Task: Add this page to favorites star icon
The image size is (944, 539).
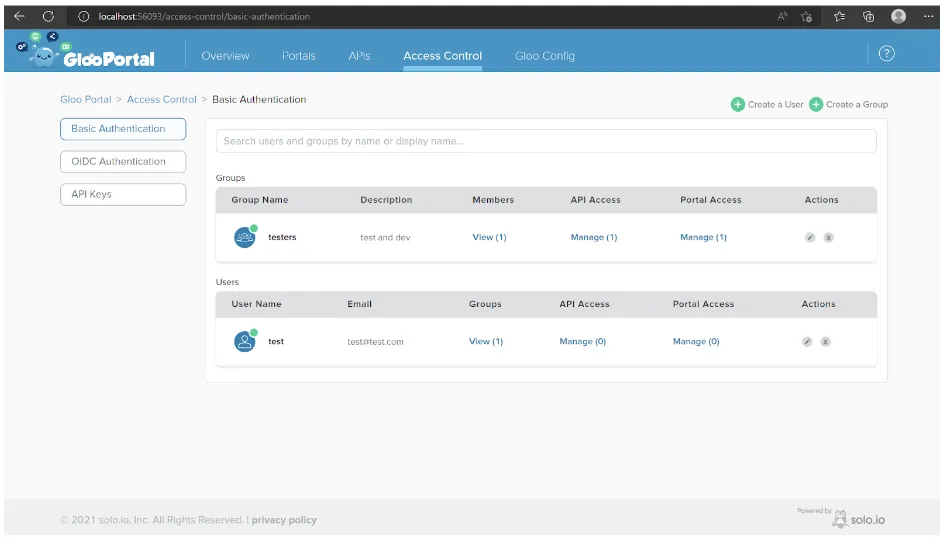Action: pyautogui.click(x=807, y=16)
